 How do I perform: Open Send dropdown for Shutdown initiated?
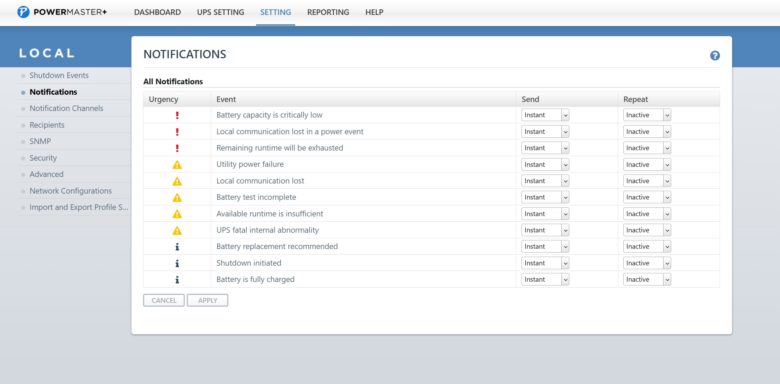(545, 263)
